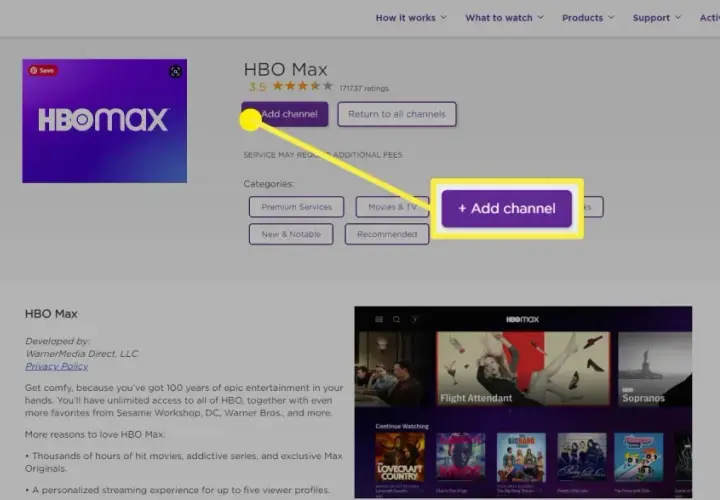Viewport: 720px width, 500px height.
Task: Click the Categories label
Action: [269, 184]
